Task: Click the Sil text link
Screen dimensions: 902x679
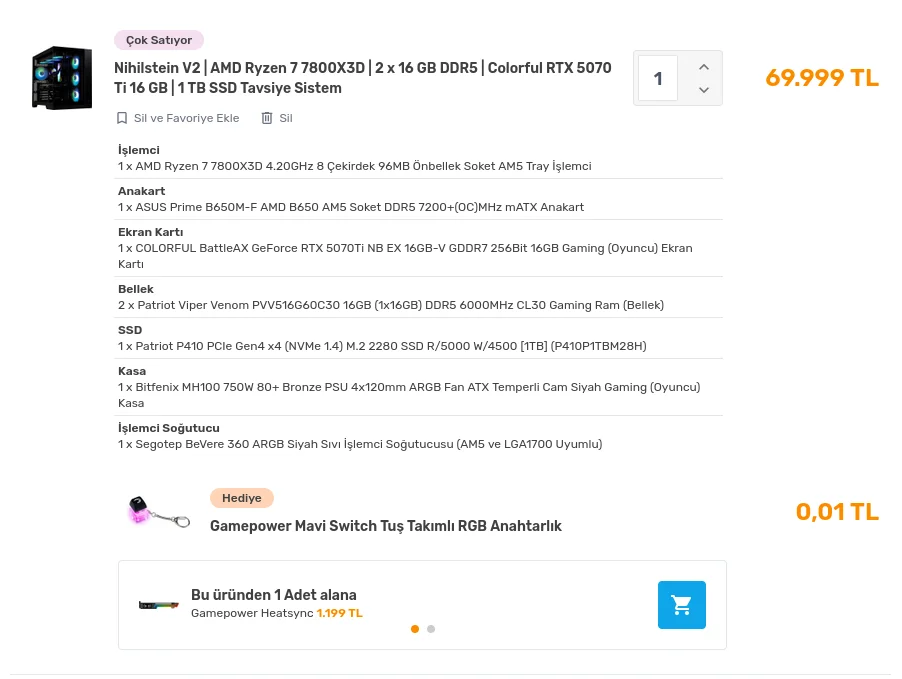Action: click(286, 118)
